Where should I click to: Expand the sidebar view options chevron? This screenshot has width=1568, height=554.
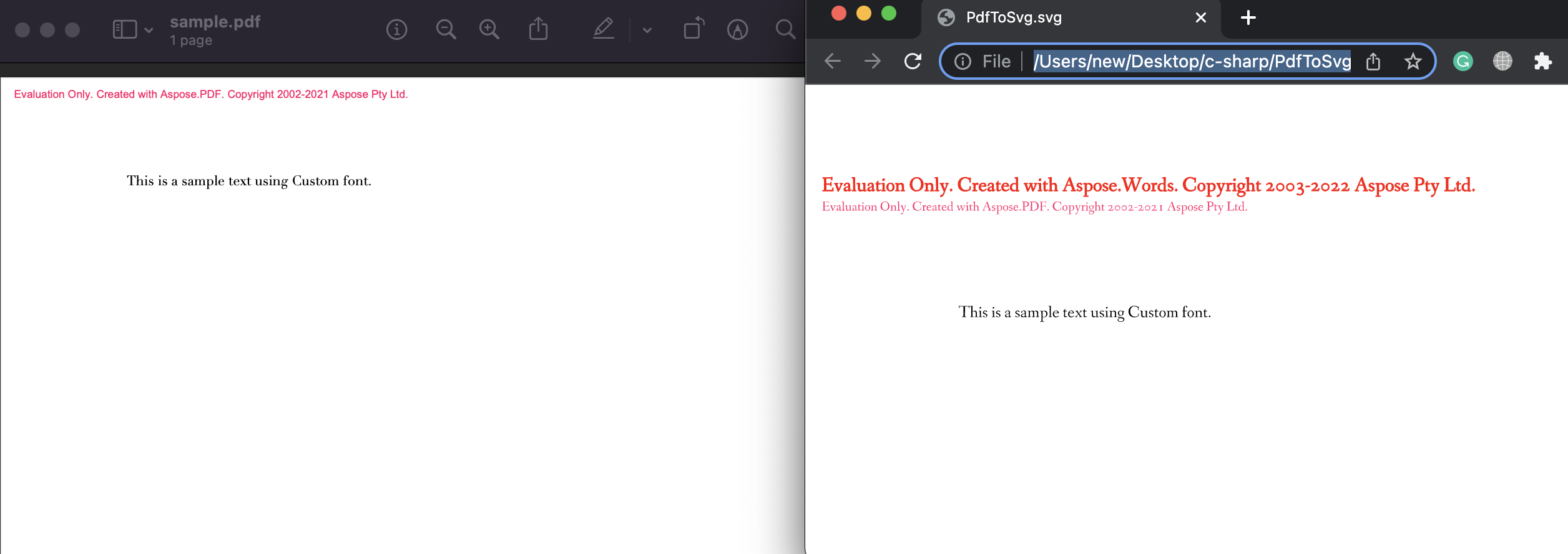coord(149,30)
